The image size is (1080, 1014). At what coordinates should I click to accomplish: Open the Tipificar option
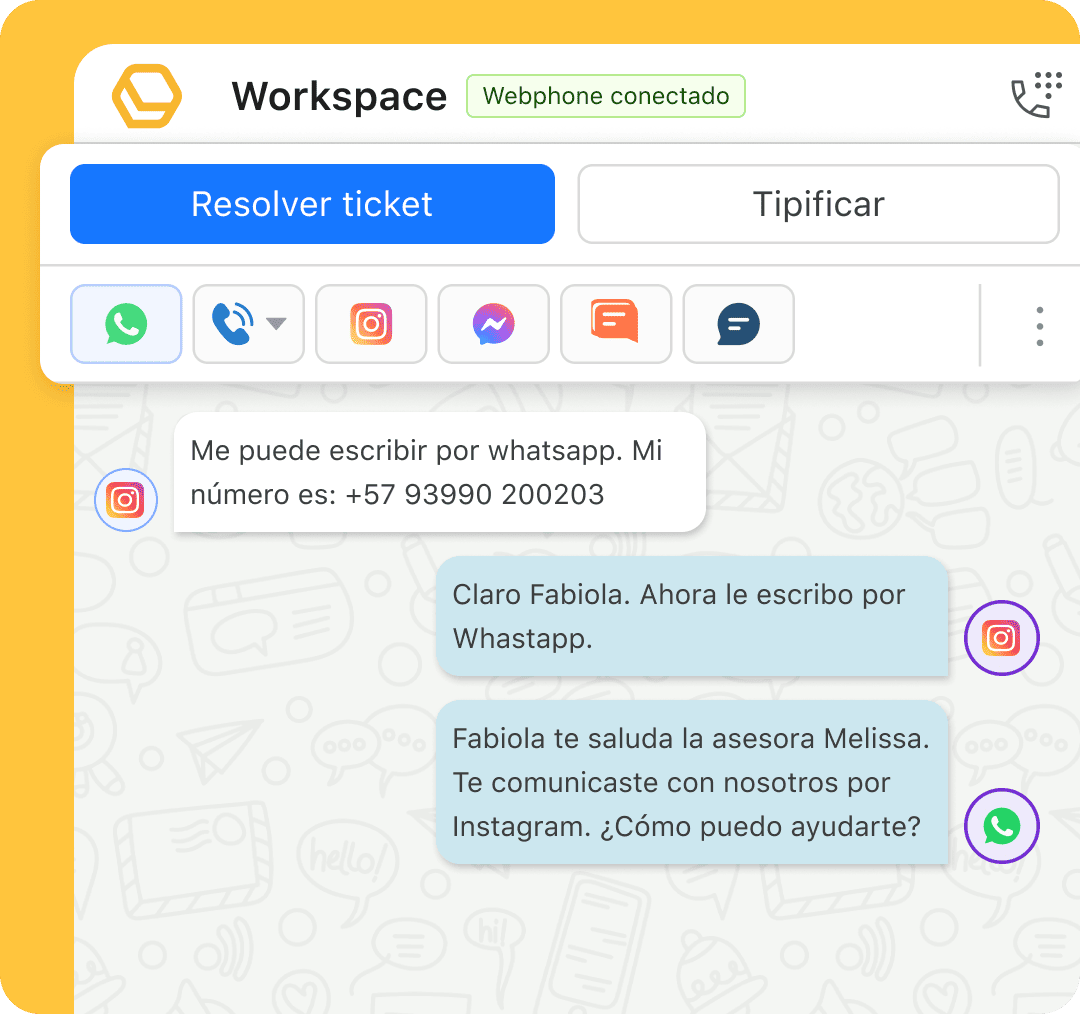pyautogui.click(x=818, y=204)
